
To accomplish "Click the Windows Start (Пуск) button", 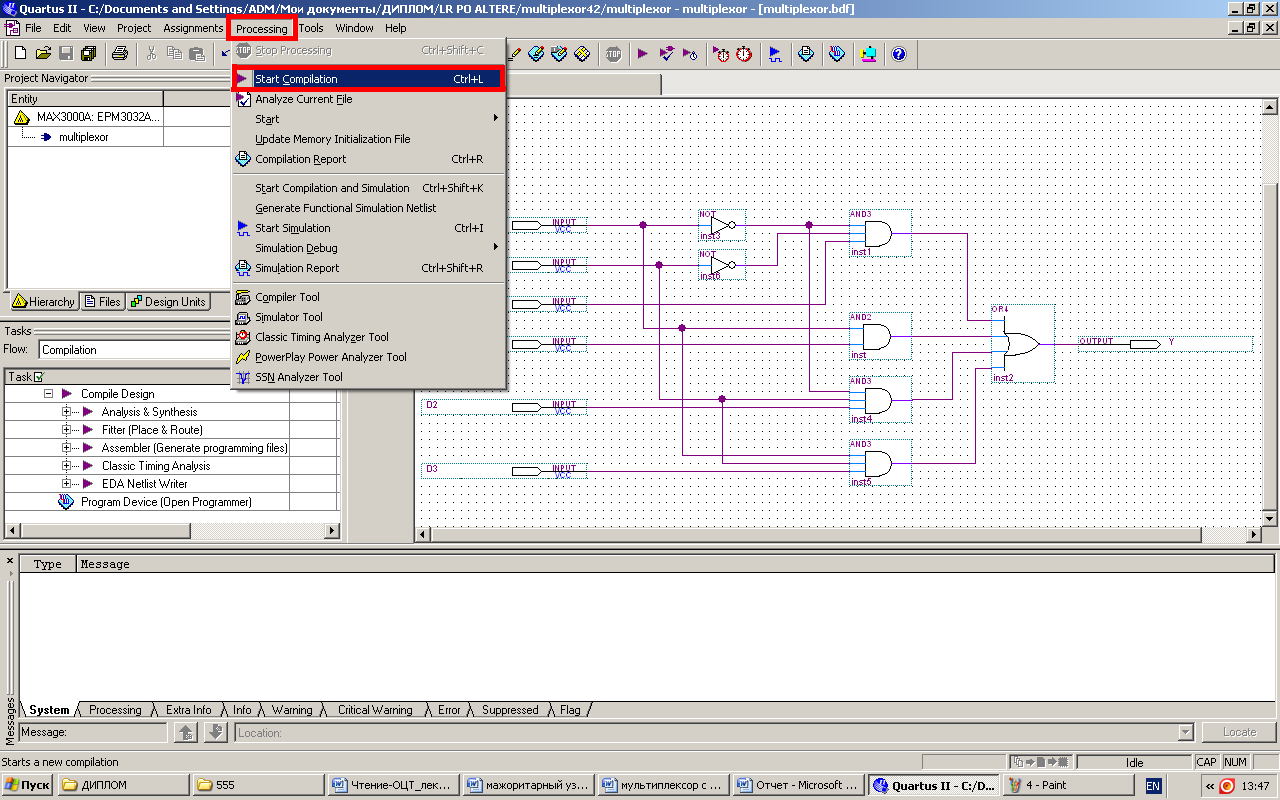I will [27, 785].
